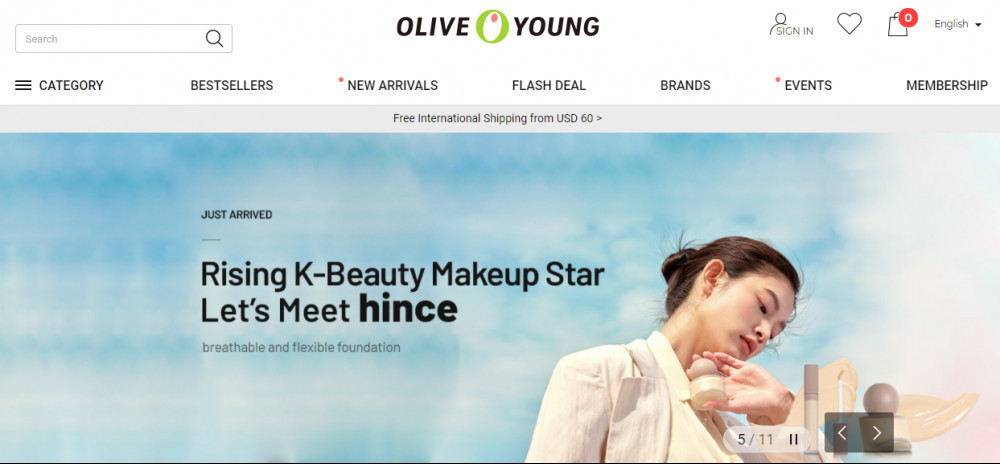The image size is (1000, 464).
Task: Go to Flash Deal page
Action: tap(548, 85)
